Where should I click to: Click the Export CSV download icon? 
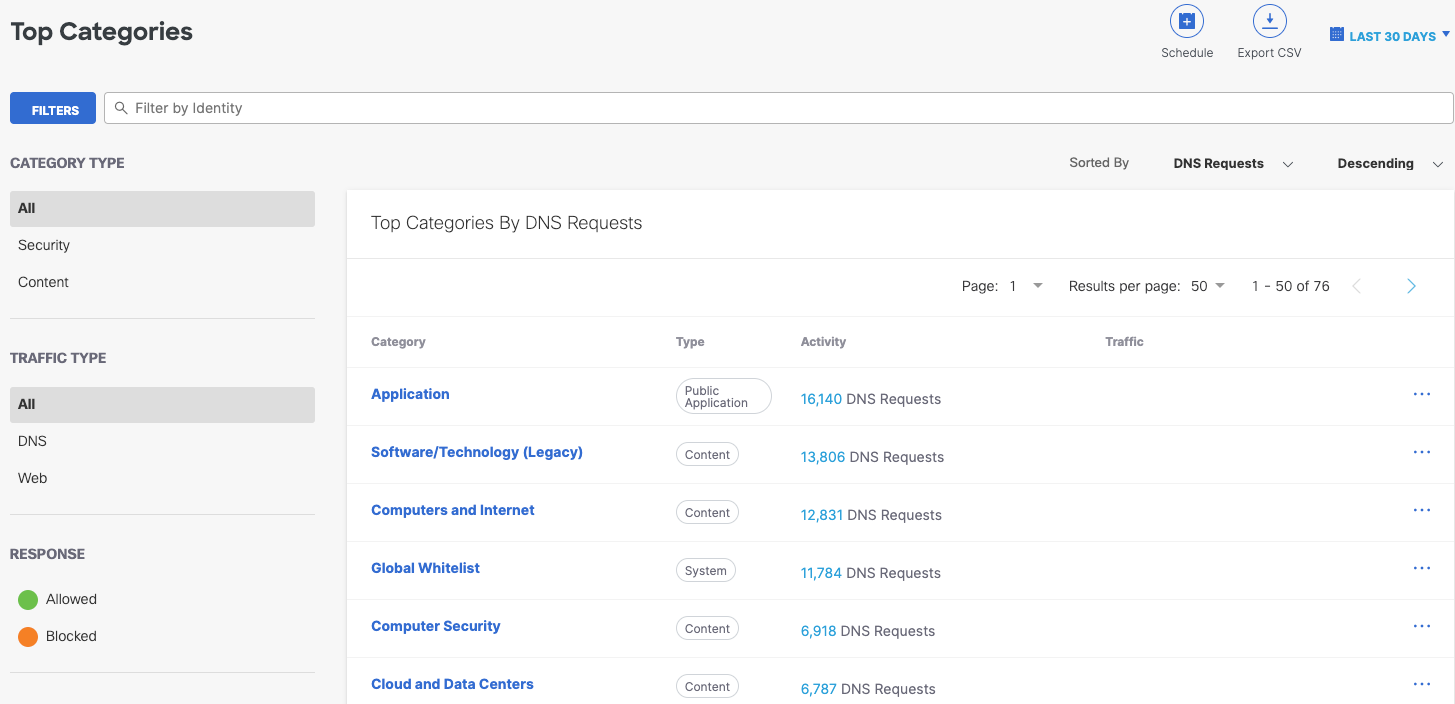(1269, 21)
